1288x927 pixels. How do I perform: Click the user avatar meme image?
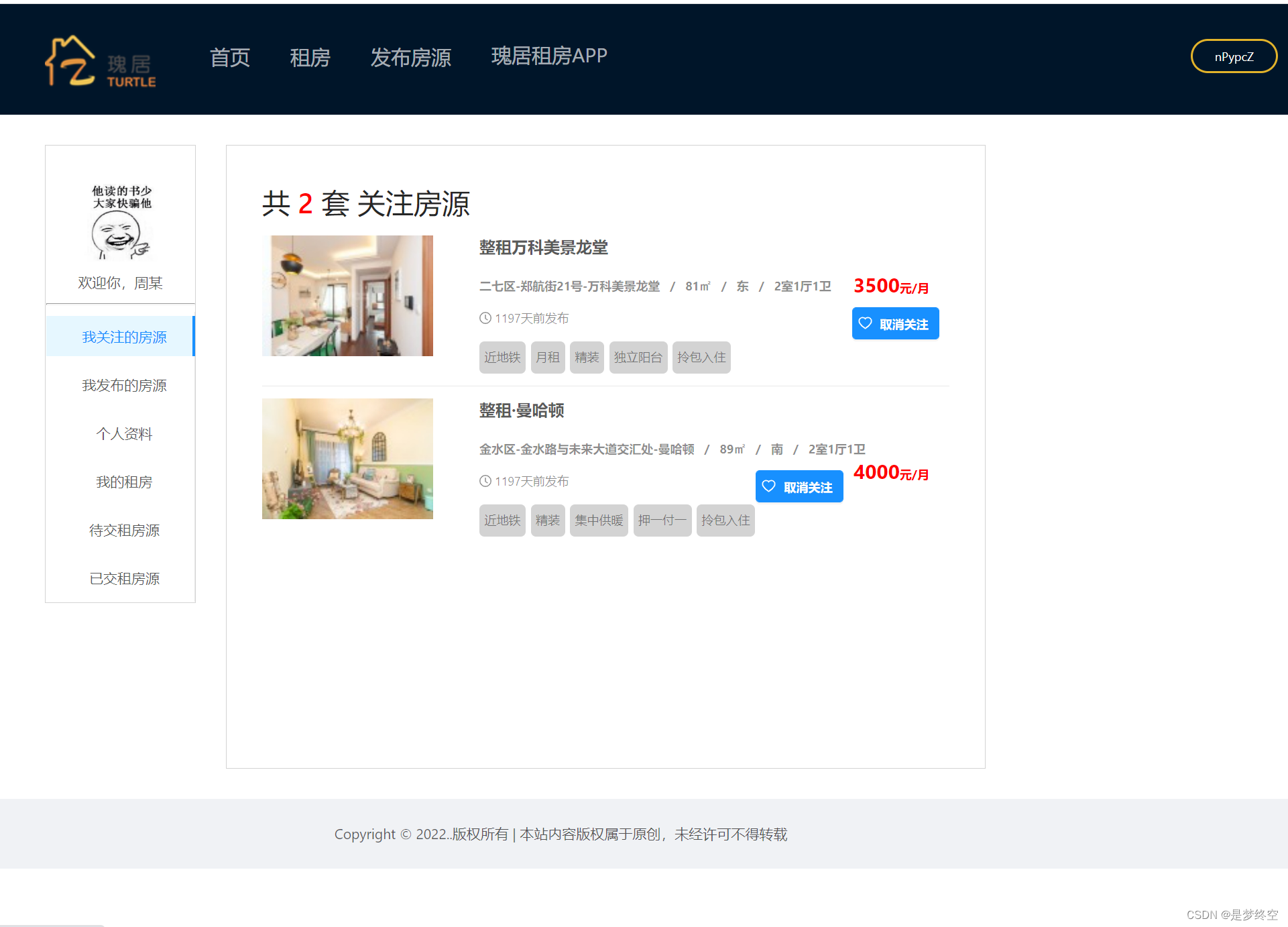point(121,223)
